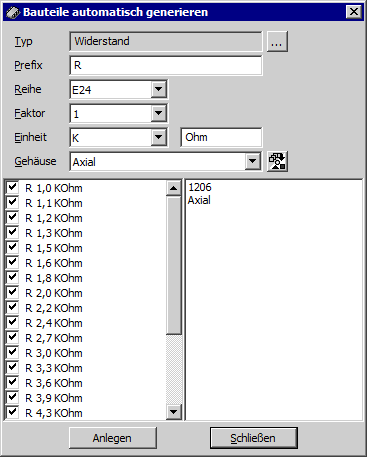Close the Bauteile automatisch generieren dialog

click(354, 12)
